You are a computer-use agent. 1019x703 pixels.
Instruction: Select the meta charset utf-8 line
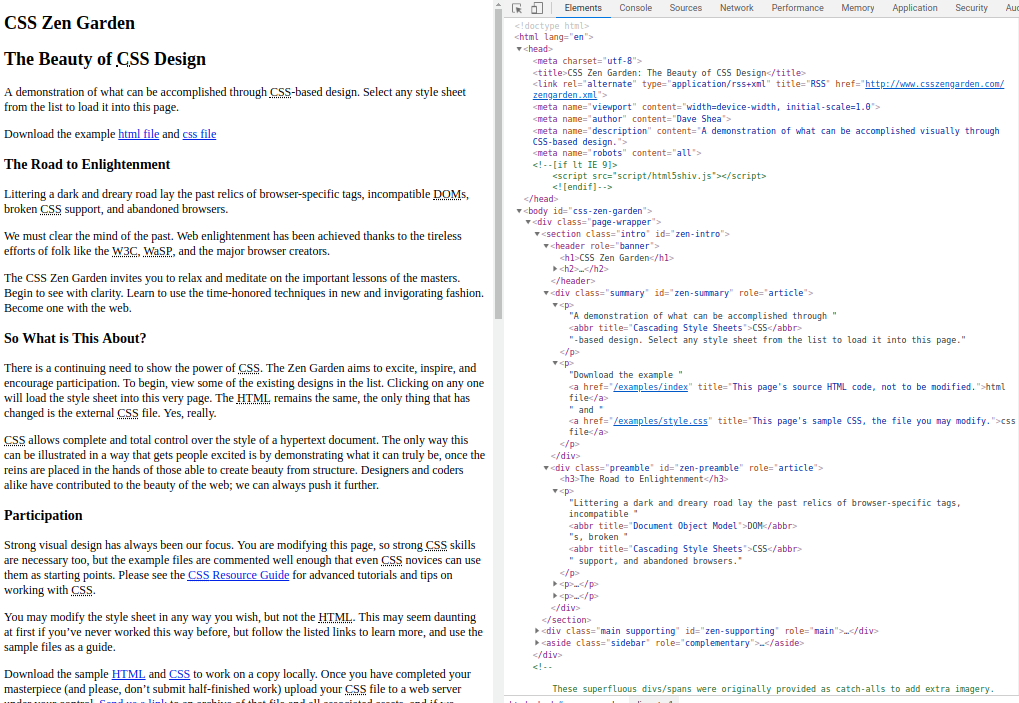587,61
